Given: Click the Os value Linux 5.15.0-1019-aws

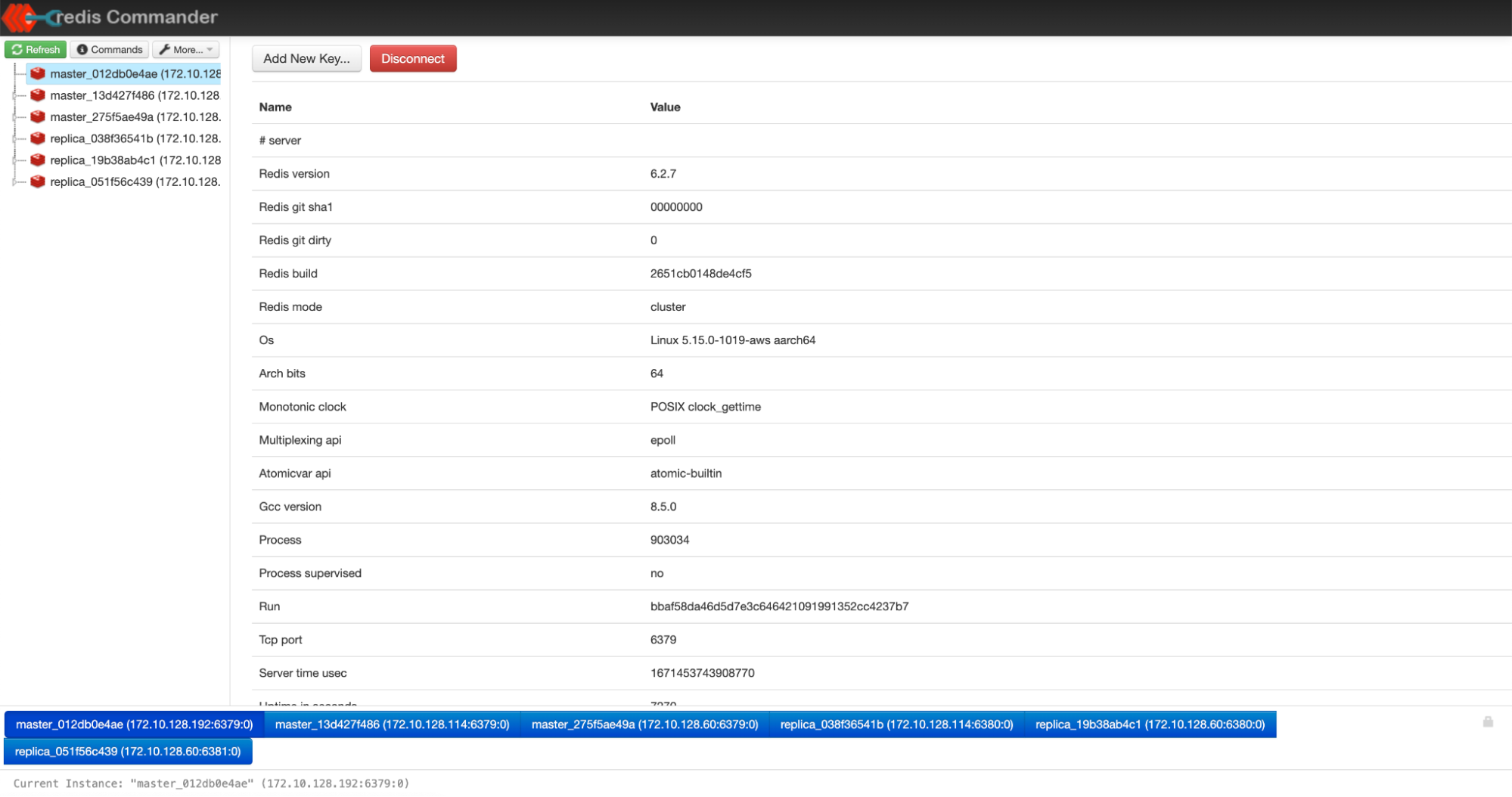Looking at the screenshot, I should (733, 340).
